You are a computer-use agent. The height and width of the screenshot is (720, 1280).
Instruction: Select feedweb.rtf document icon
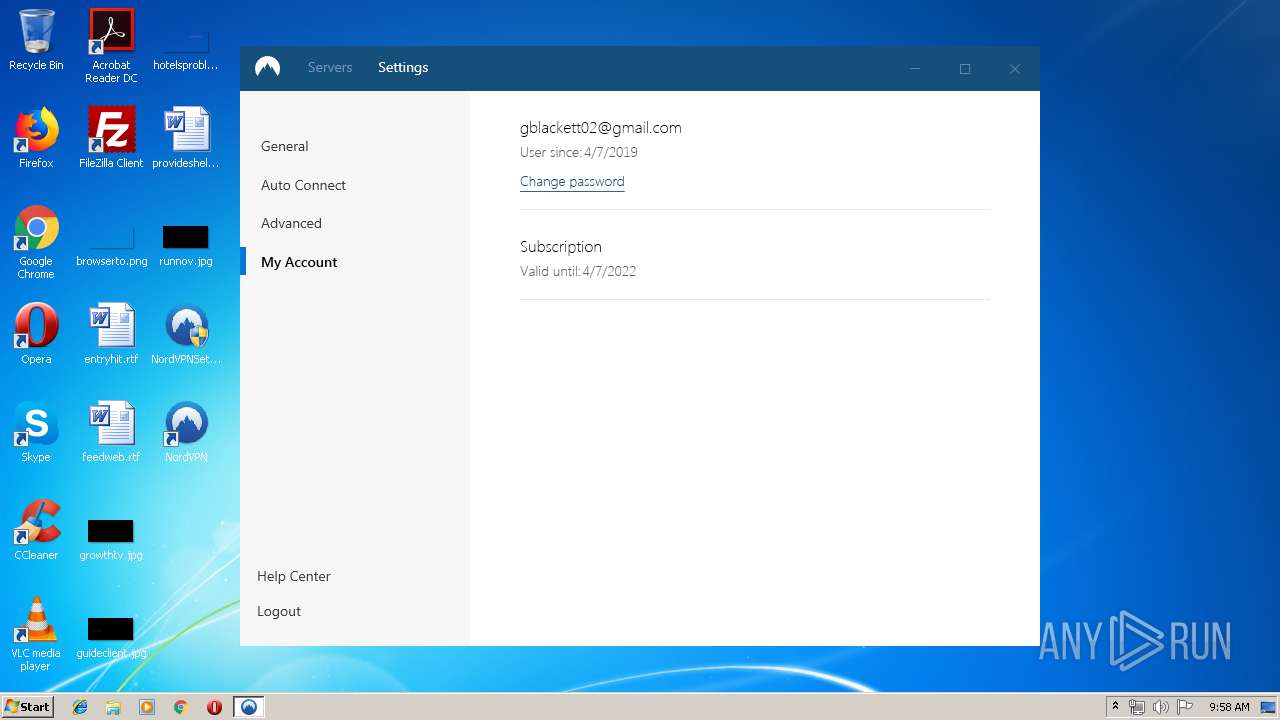(x=111, y=432)
